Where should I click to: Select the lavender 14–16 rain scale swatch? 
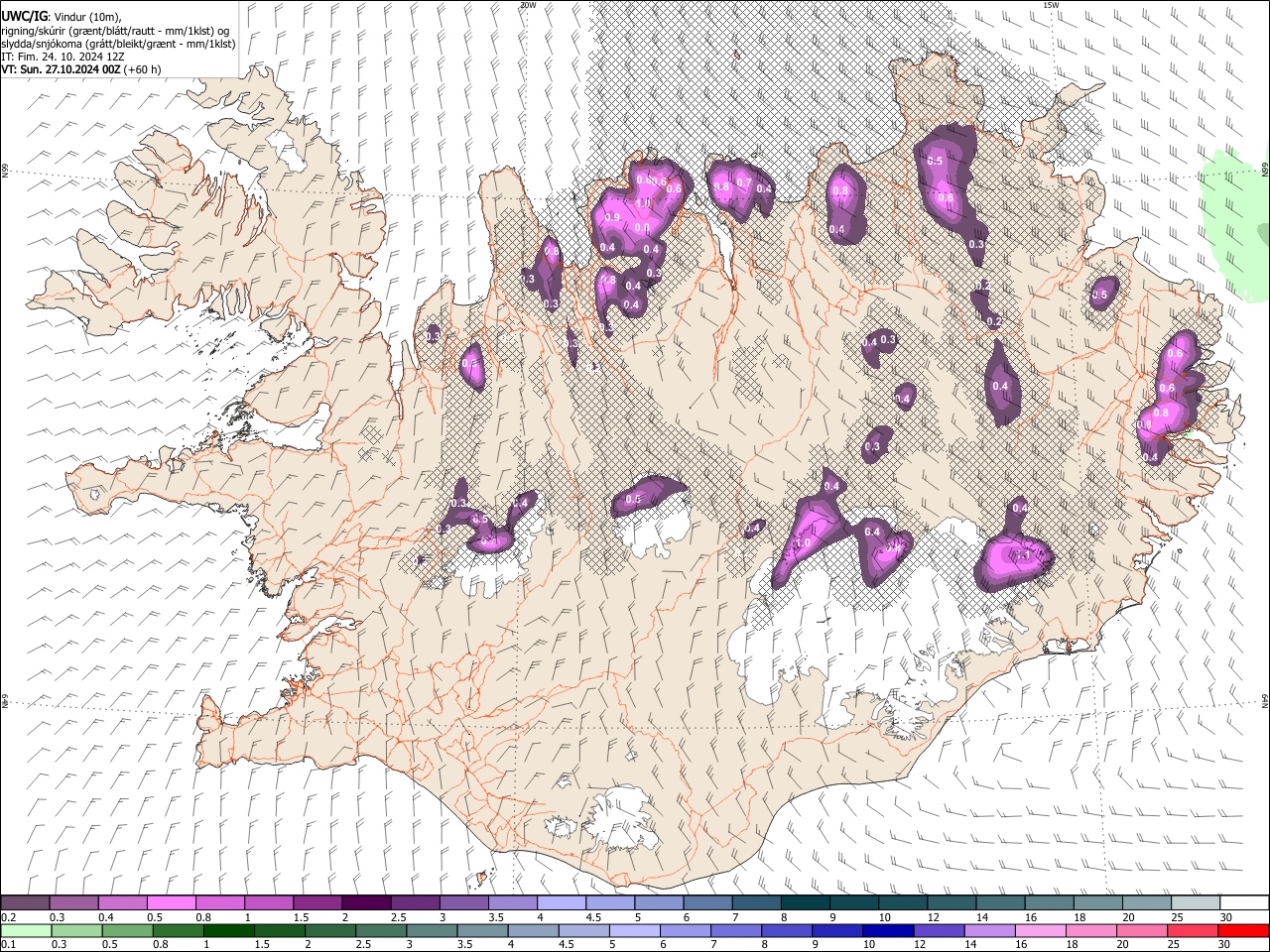point(990,930)
